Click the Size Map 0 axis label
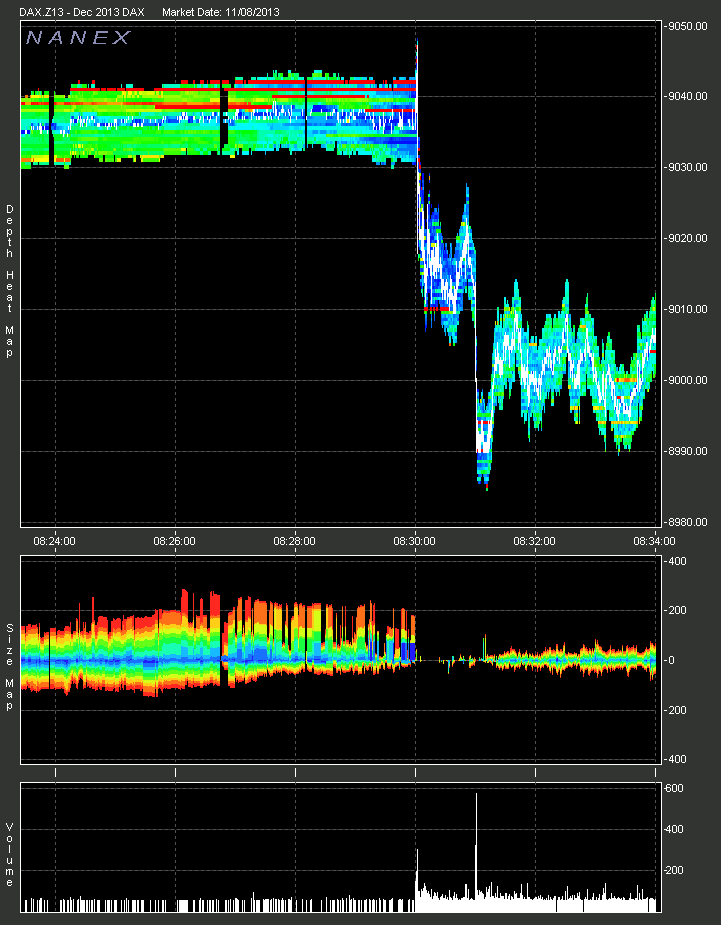 point(670,660)
